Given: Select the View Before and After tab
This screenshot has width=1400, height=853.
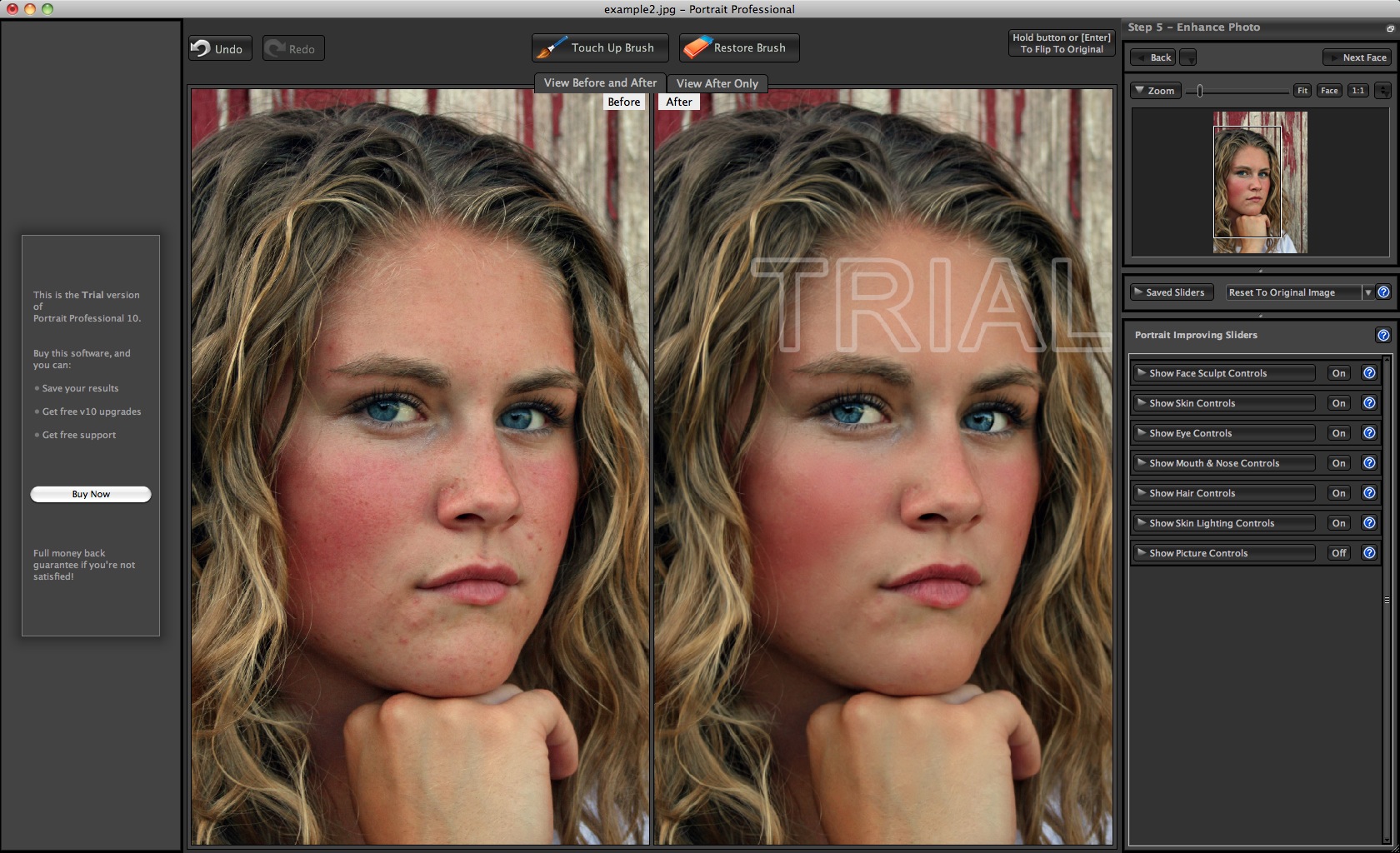Looking at the screenshot, I should (x=598, y=82).
